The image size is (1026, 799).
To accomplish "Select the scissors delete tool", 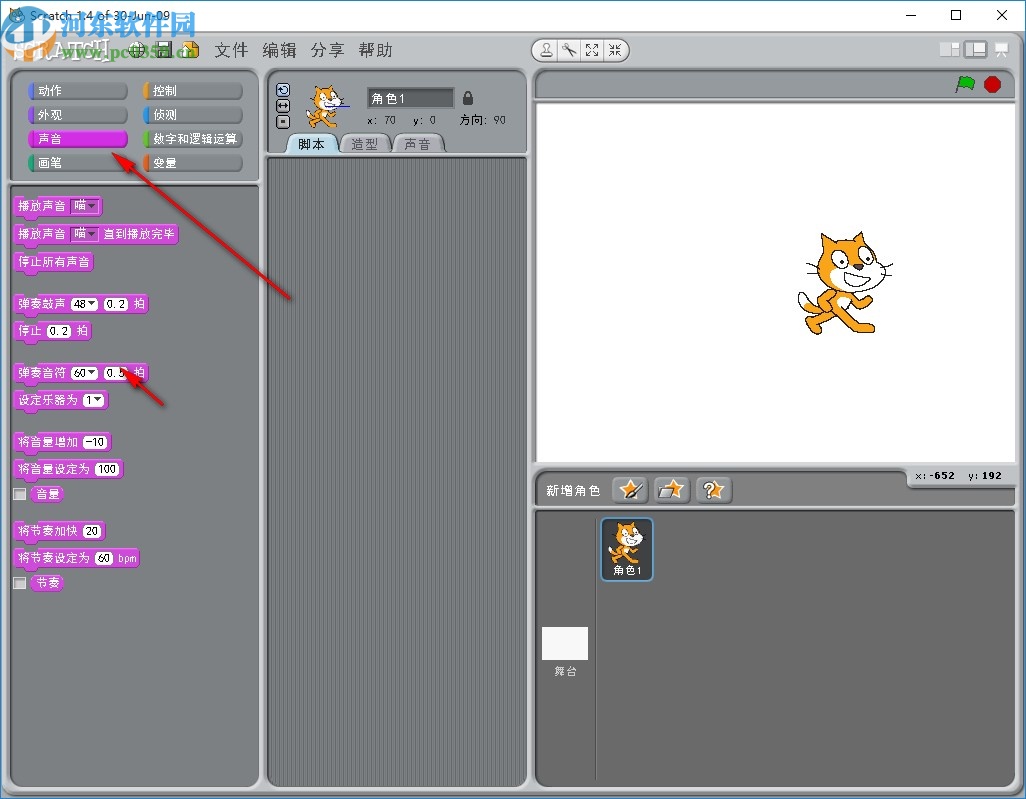I will tap(568, 49).
